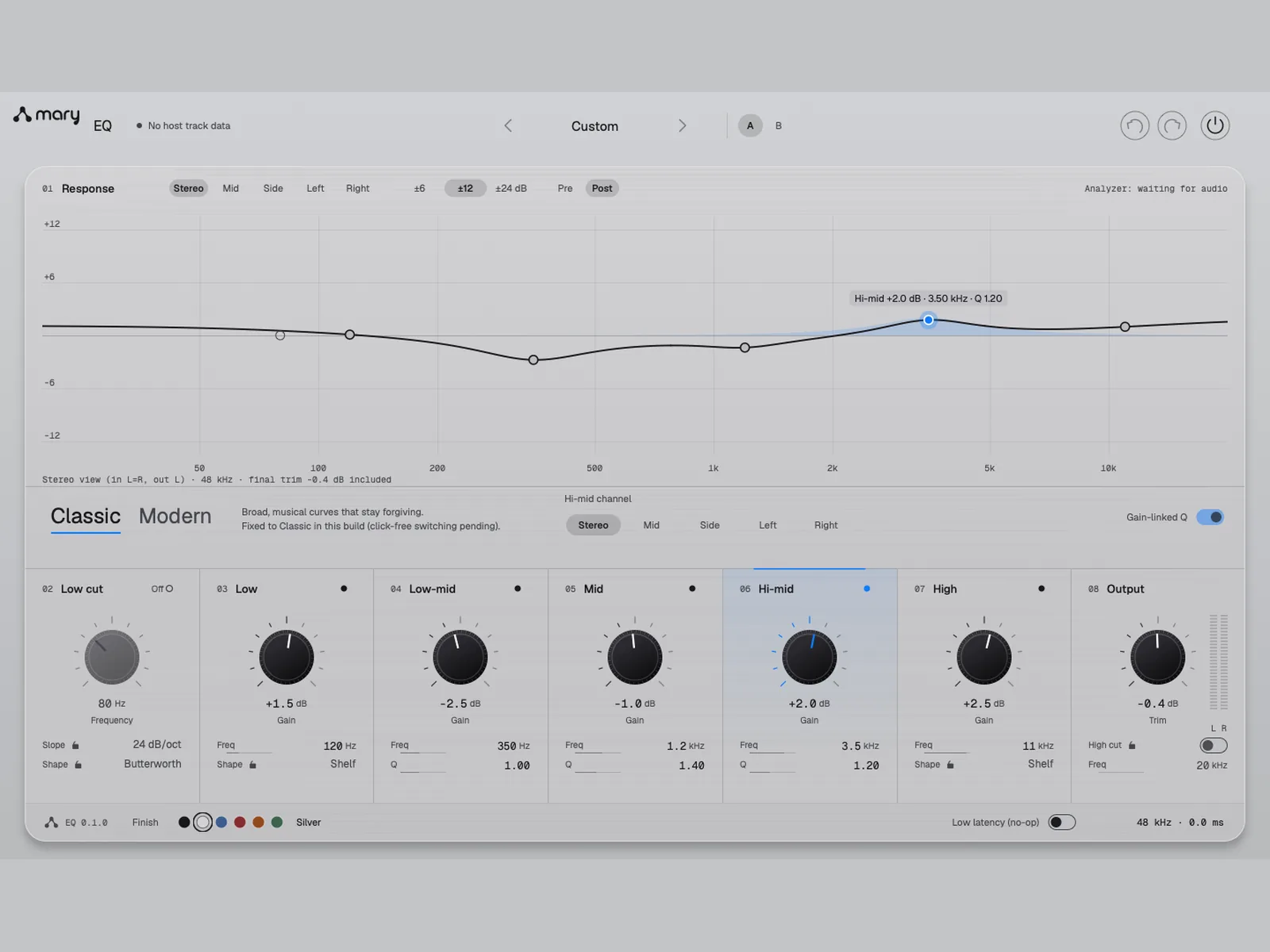Go to next preset with right chevron

click(x=682, y=125)
